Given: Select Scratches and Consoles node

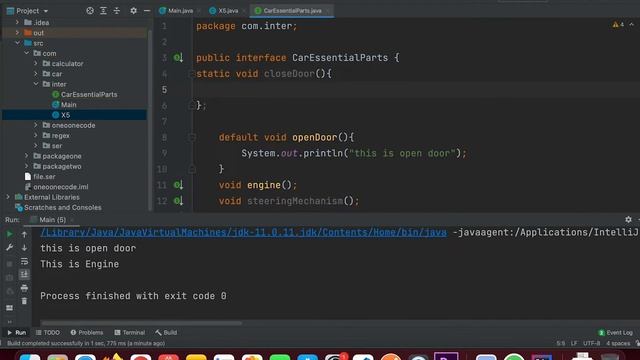Looking at the screenshot, I should point(58,207).
